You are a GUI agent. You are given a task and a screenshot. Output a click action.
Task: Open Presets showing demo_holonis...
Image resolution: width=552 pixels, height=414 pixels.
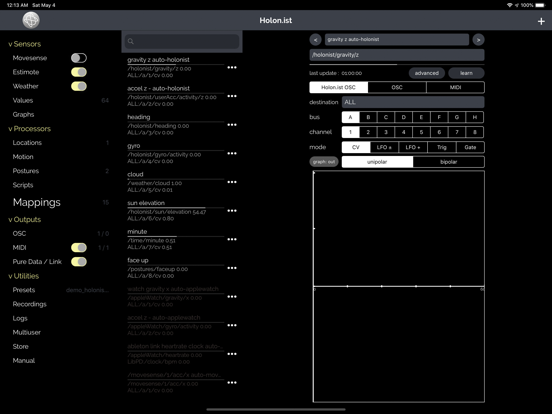(x=61, y=290)
